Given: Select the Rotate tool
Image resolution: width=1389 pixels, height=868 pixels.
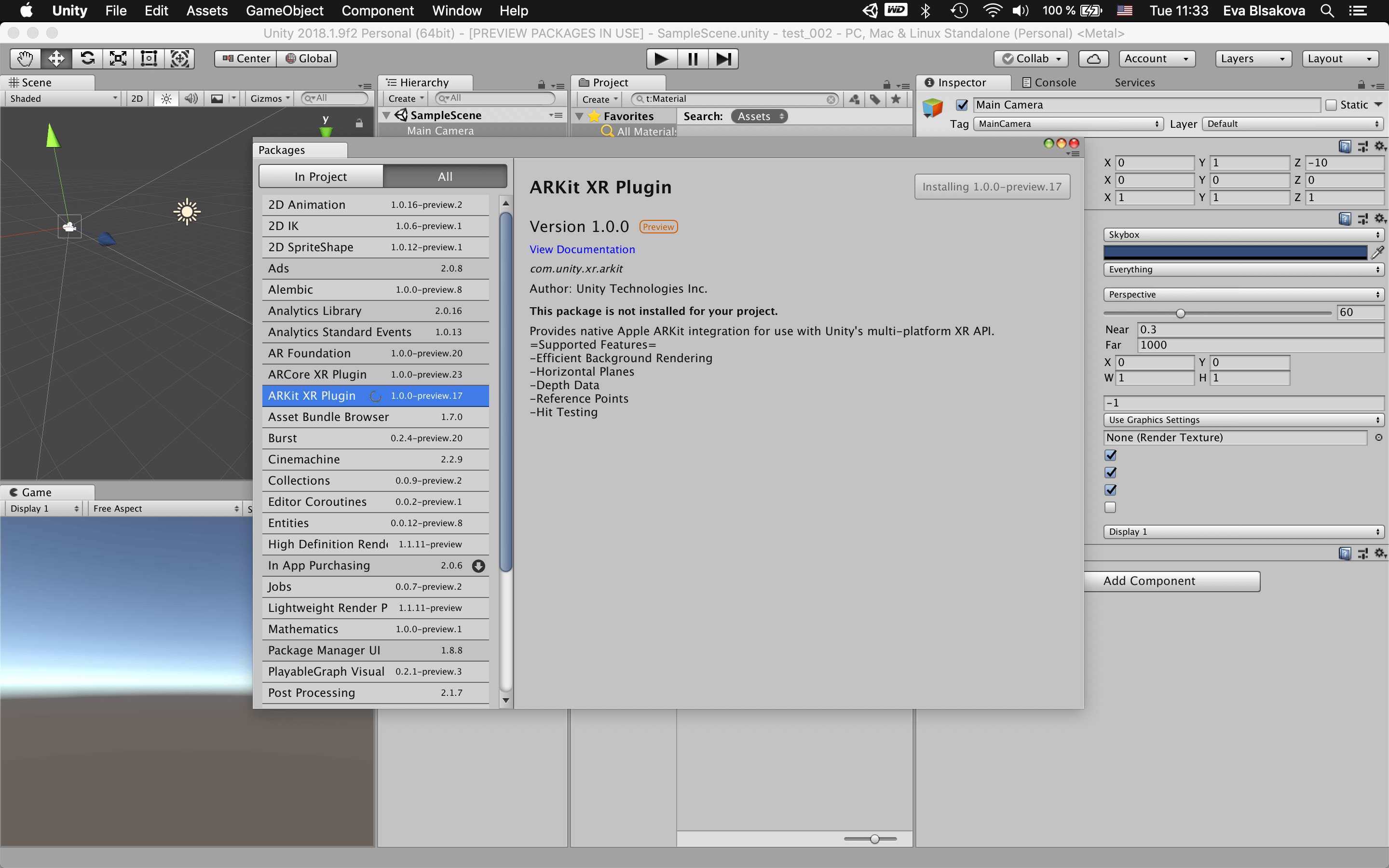Looking at the screenshot, I should click(87, 58).
